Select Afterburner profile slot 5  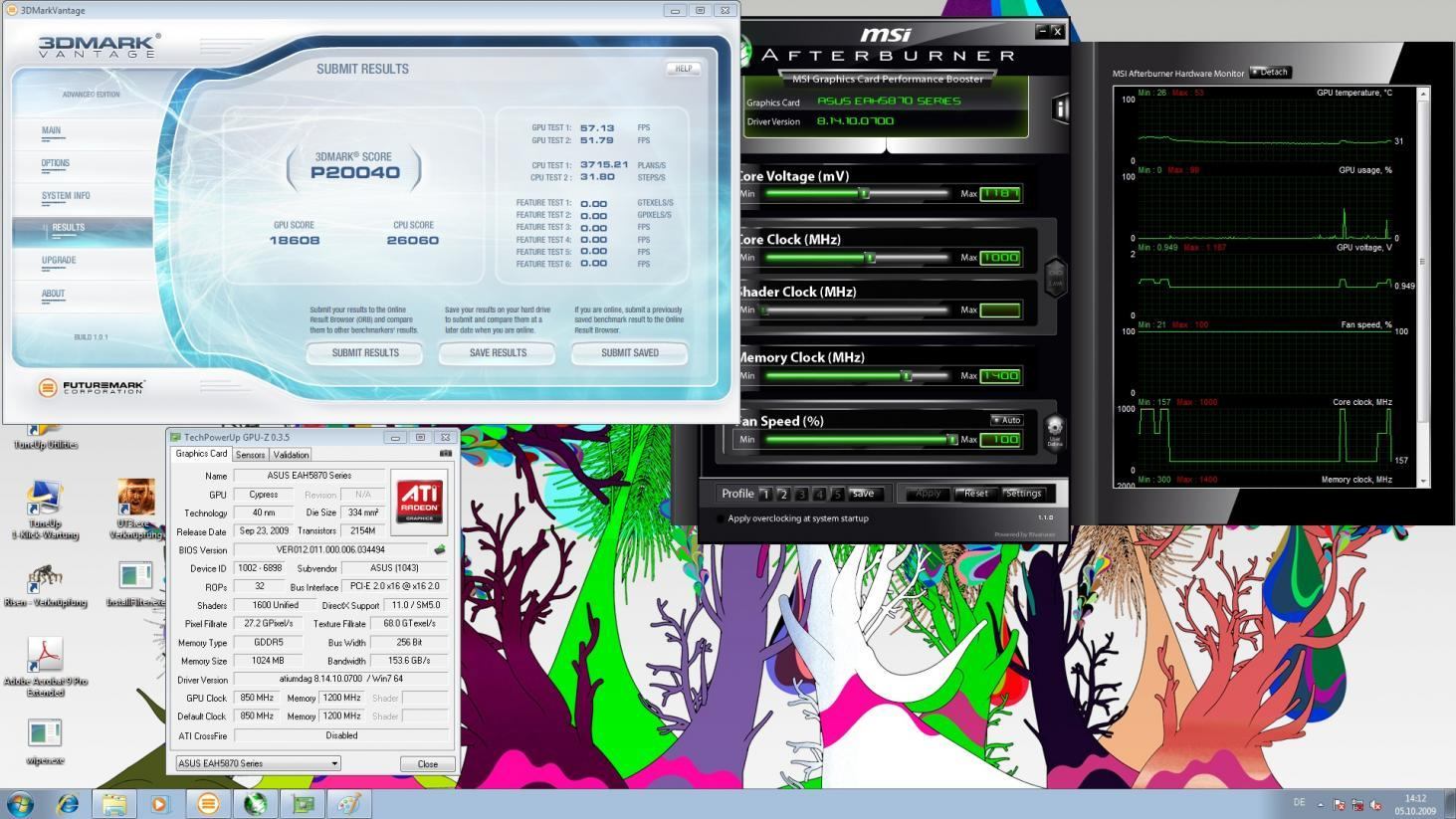837,494
